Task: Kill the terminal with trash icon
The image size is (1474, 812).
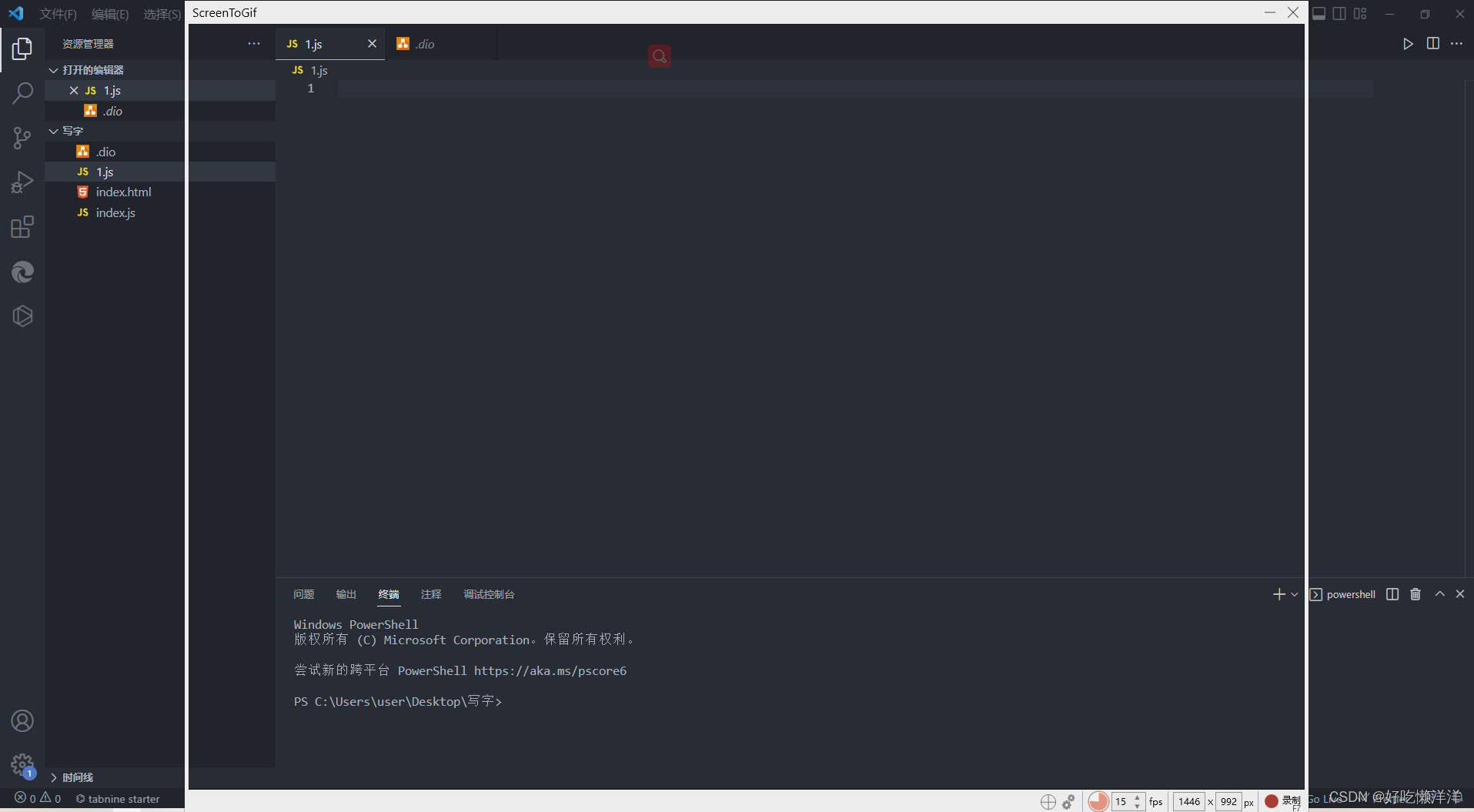Action: pos(1416,594)
